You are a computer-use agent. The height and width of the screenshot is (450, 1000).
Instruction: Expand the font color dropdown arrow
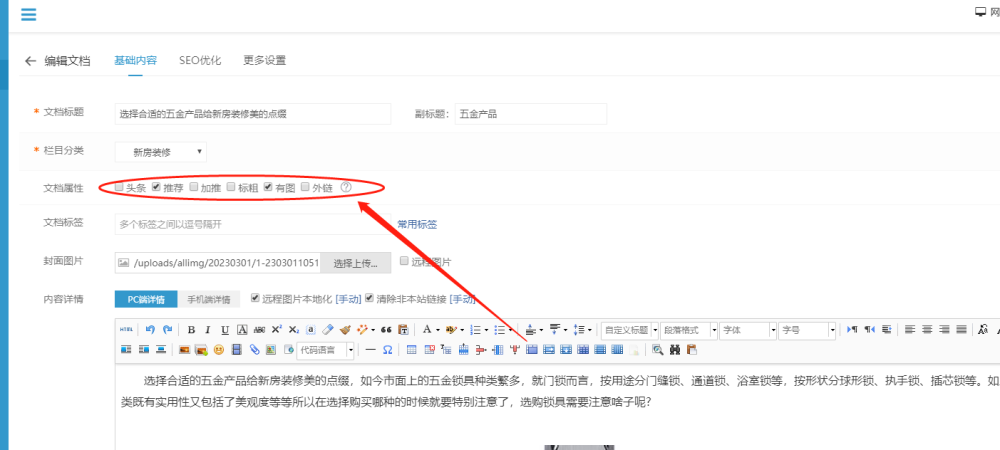tap(438, 330)
